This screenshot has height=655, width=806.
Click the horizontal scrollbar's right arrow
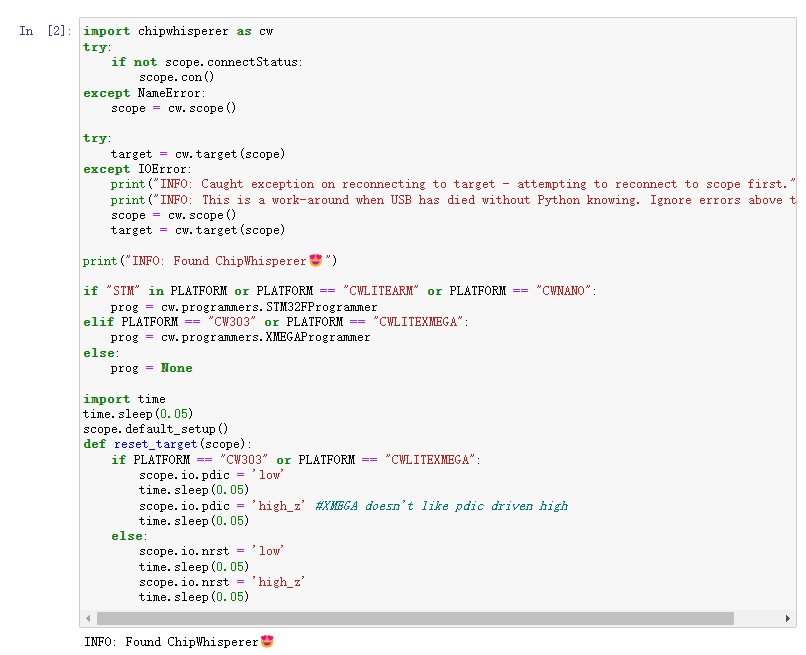pyautogui.click(x=789, y=619)
